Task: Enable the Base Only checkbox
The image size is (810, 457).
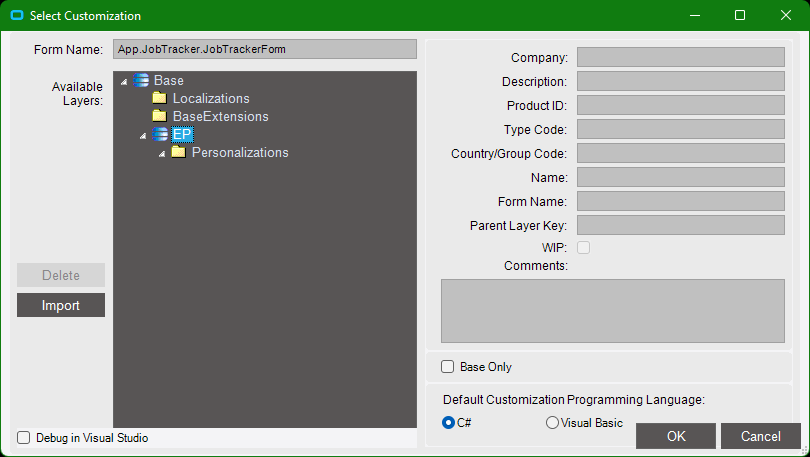Action: tap(447, 367)
